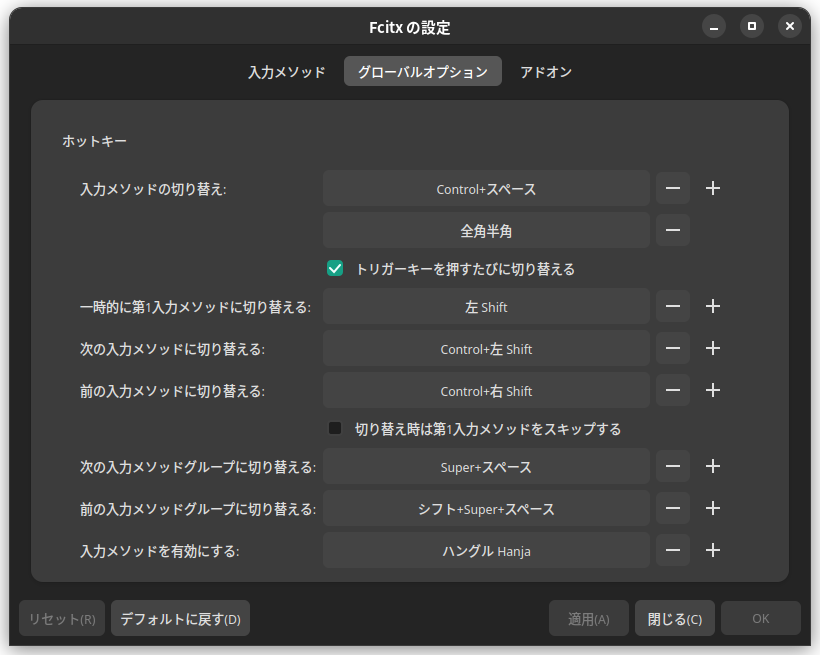
Task: Remove the 全角半角 hotkey with minus
Action: tap(673, 230)
